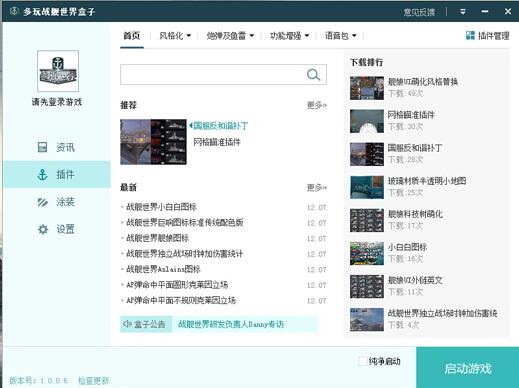Minimize the 多玩战舰世界盒子 window
519x388 pixels.
(485, 12)
